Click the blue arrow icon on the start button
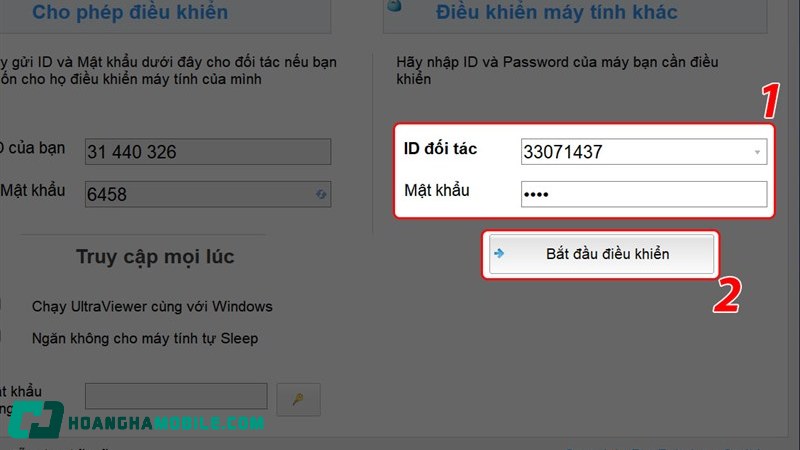800x450 pixels. pyautogui.click(x=499, y=253)
